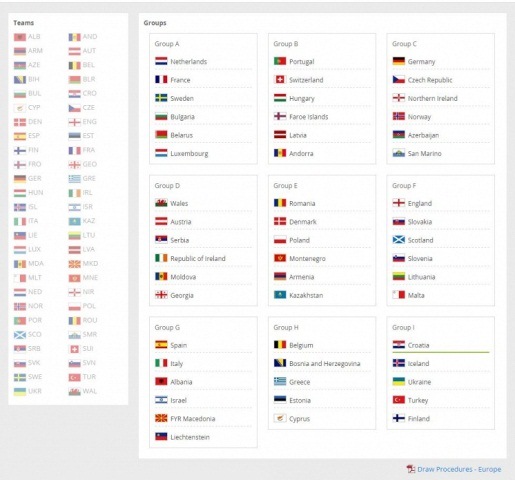
Task: Click the Spain flag in Group G
Action: point(161,345)
